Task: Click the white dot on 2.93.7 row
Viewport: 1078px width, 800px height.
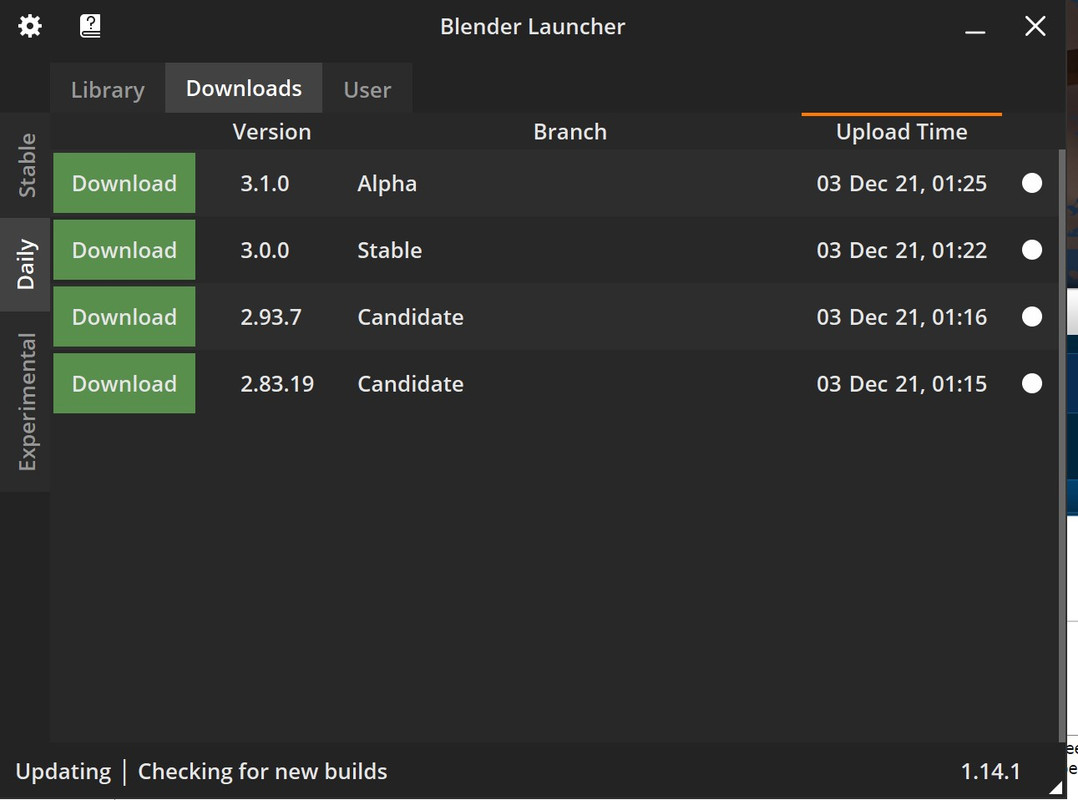Action: [x=1032, y=316]
